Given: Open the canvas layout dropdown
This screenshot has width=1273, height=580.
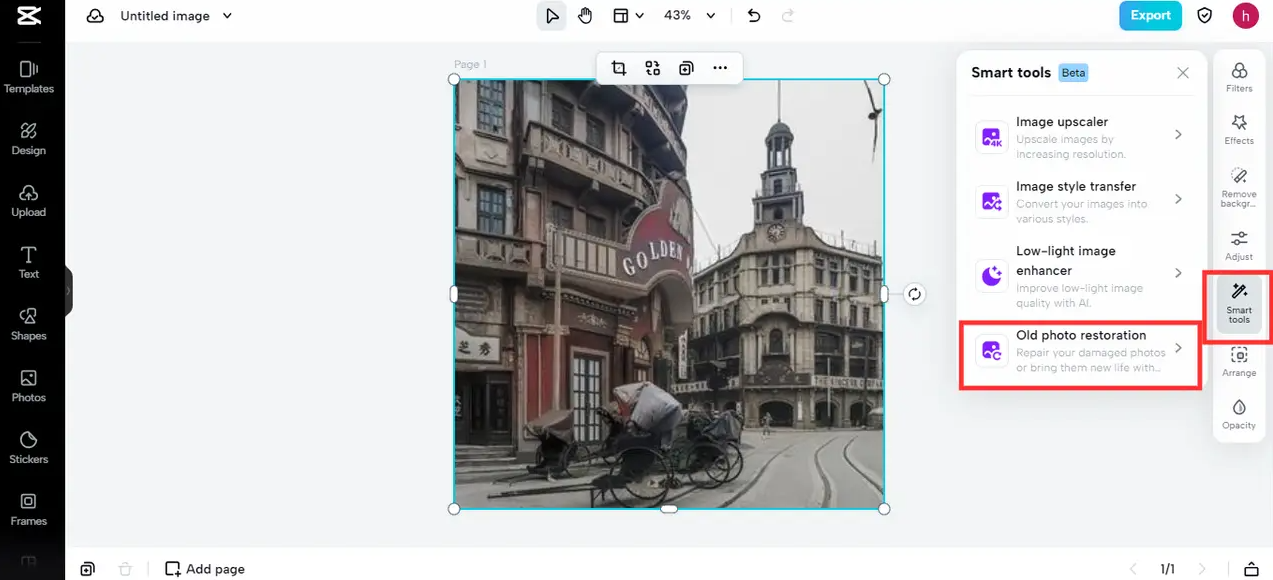Looking at the screenshot, I should (x=628, y=16).
